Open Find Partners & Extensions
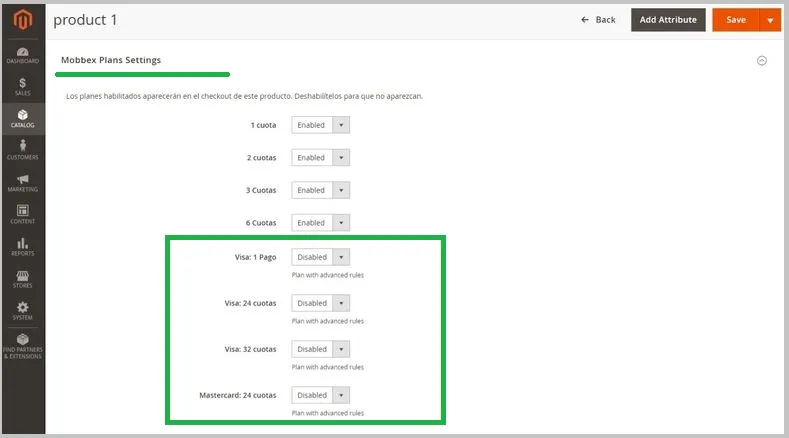 click(23, 346)
